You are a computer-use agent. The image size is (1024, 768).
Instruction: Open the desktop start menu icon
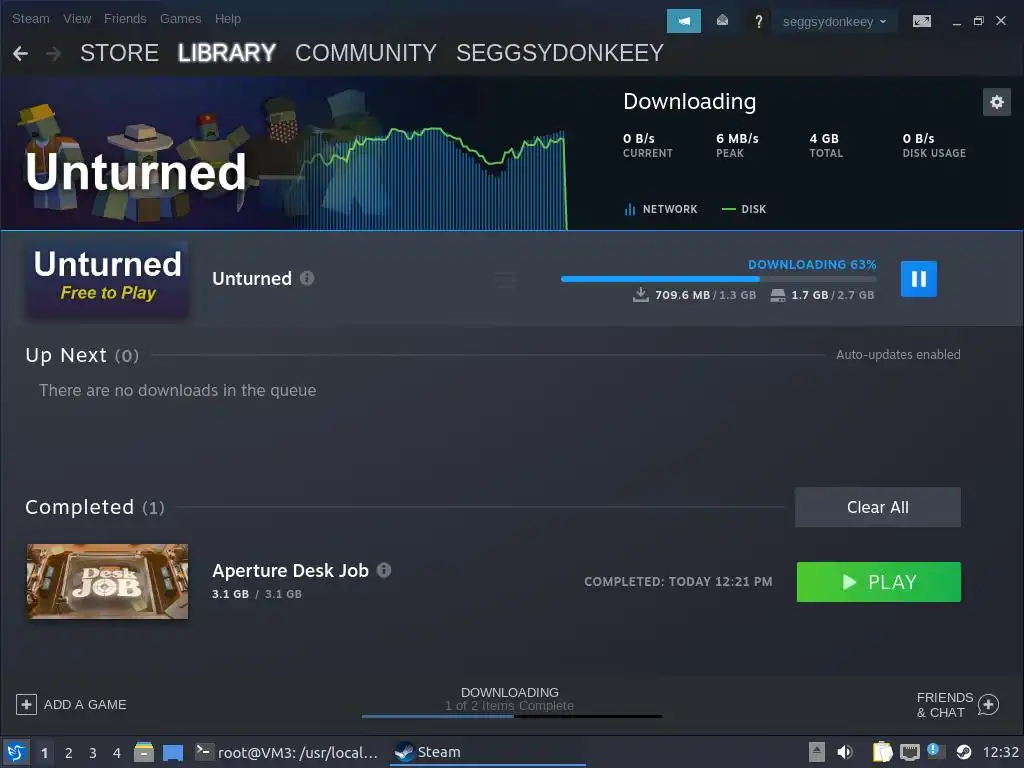[x=16, y=752]
